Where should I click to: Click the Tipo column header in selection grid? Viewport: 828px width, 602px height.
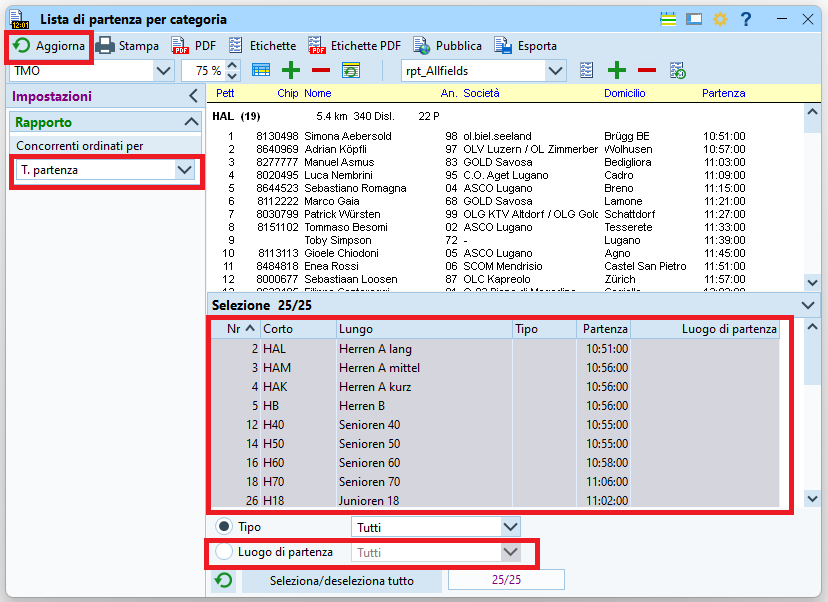click(x=544, y=329)
